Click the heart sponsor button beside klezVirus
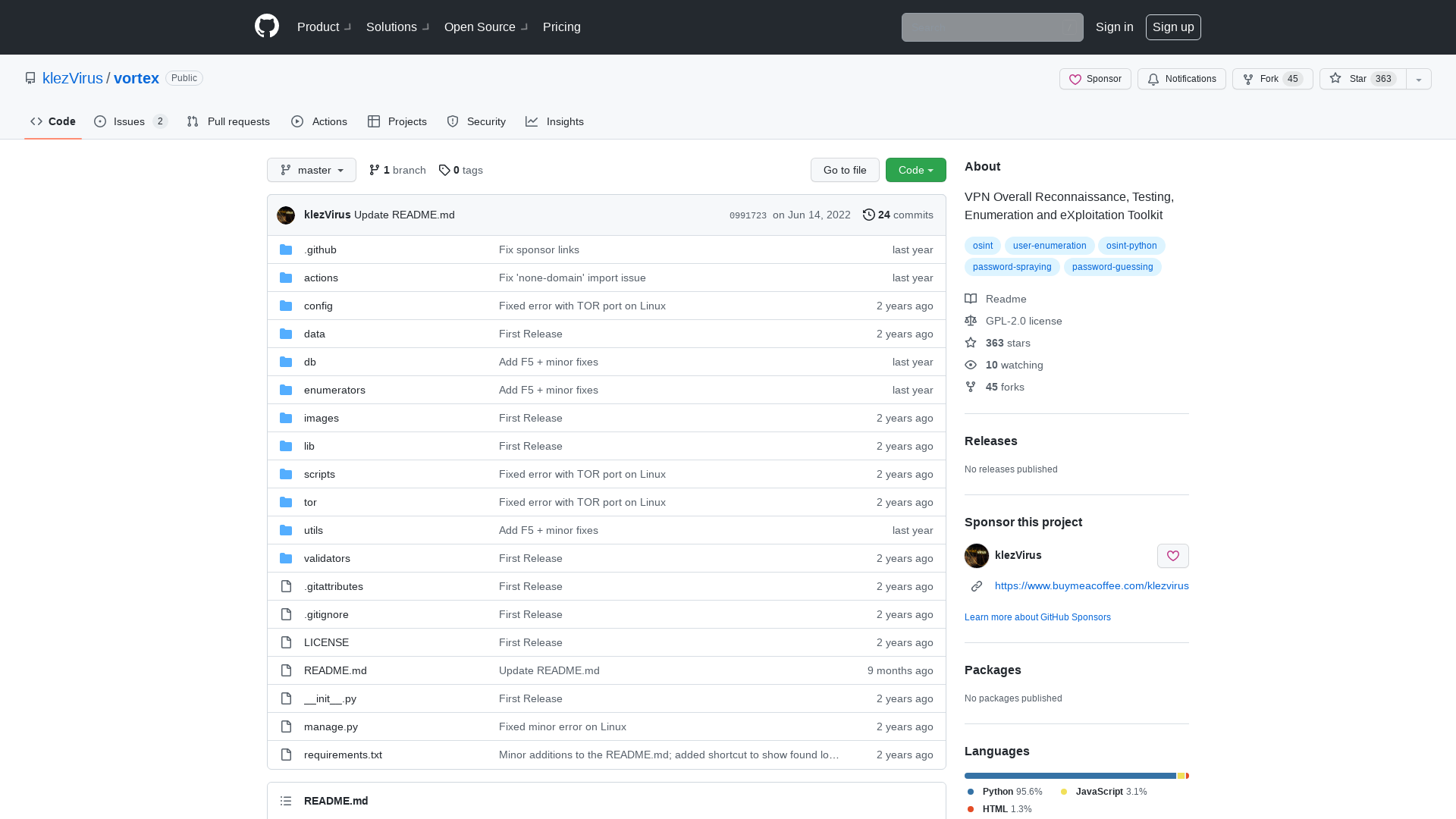Image resolution: width=1456 pixels, height=819 pixels. pyautogui.click(x=1173, y=556)
